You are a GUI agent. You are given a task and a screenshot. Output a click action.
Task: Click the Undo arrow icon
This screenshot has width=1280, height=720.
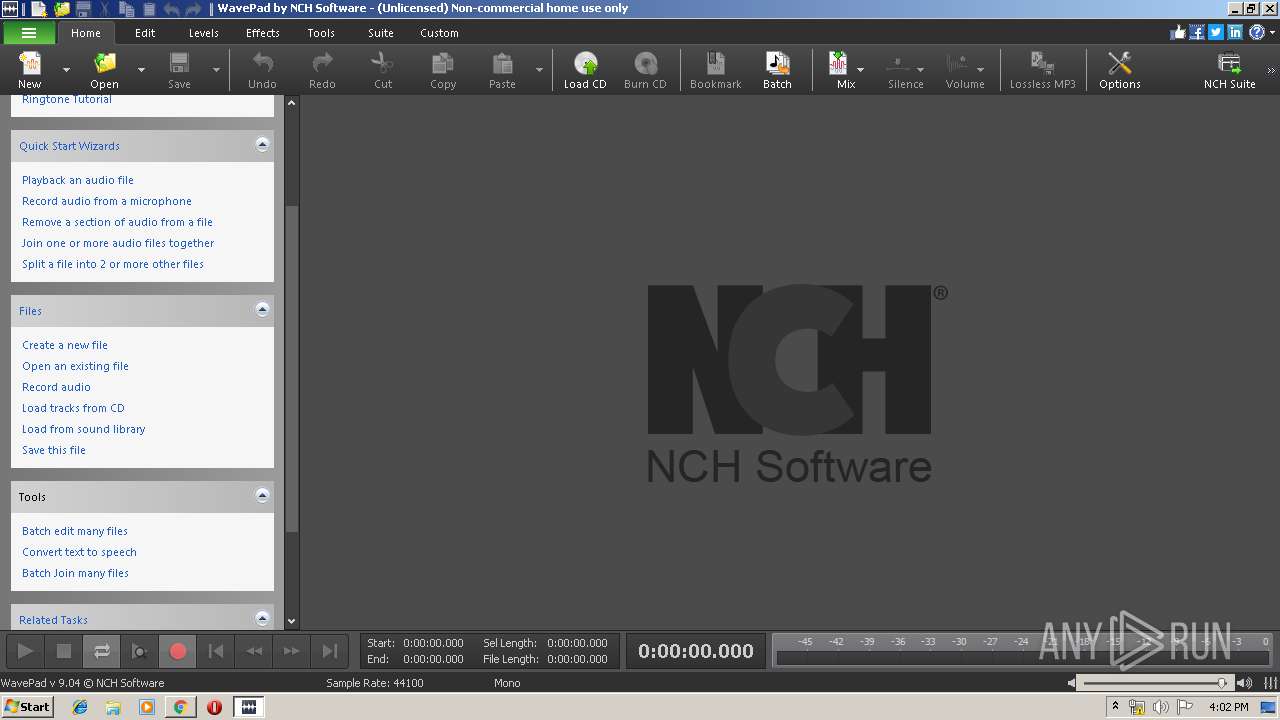pyautogui.click(x=262, y=64)
